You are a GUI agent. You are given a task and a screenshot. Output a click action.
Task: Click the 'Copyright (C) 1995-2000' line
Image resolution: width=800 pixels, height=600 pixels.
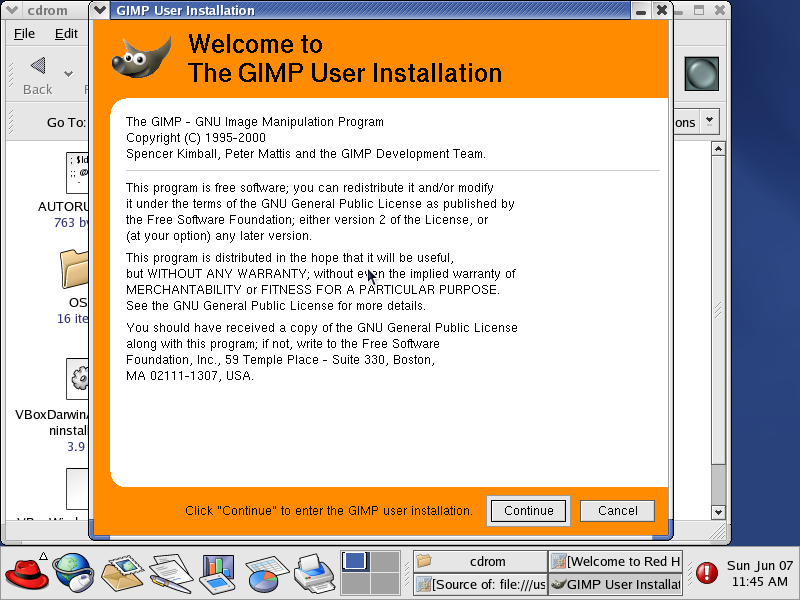[196, 138]
